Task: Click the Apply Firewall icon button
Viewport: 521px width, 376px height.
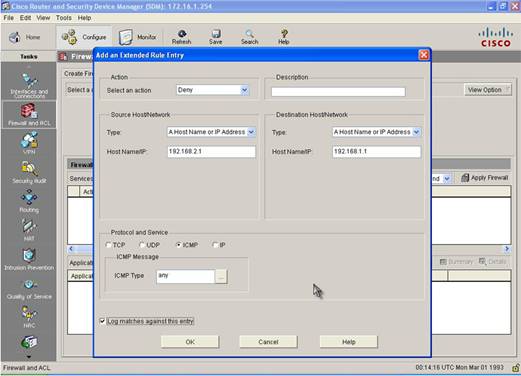Action: click(x=485, y=178)
